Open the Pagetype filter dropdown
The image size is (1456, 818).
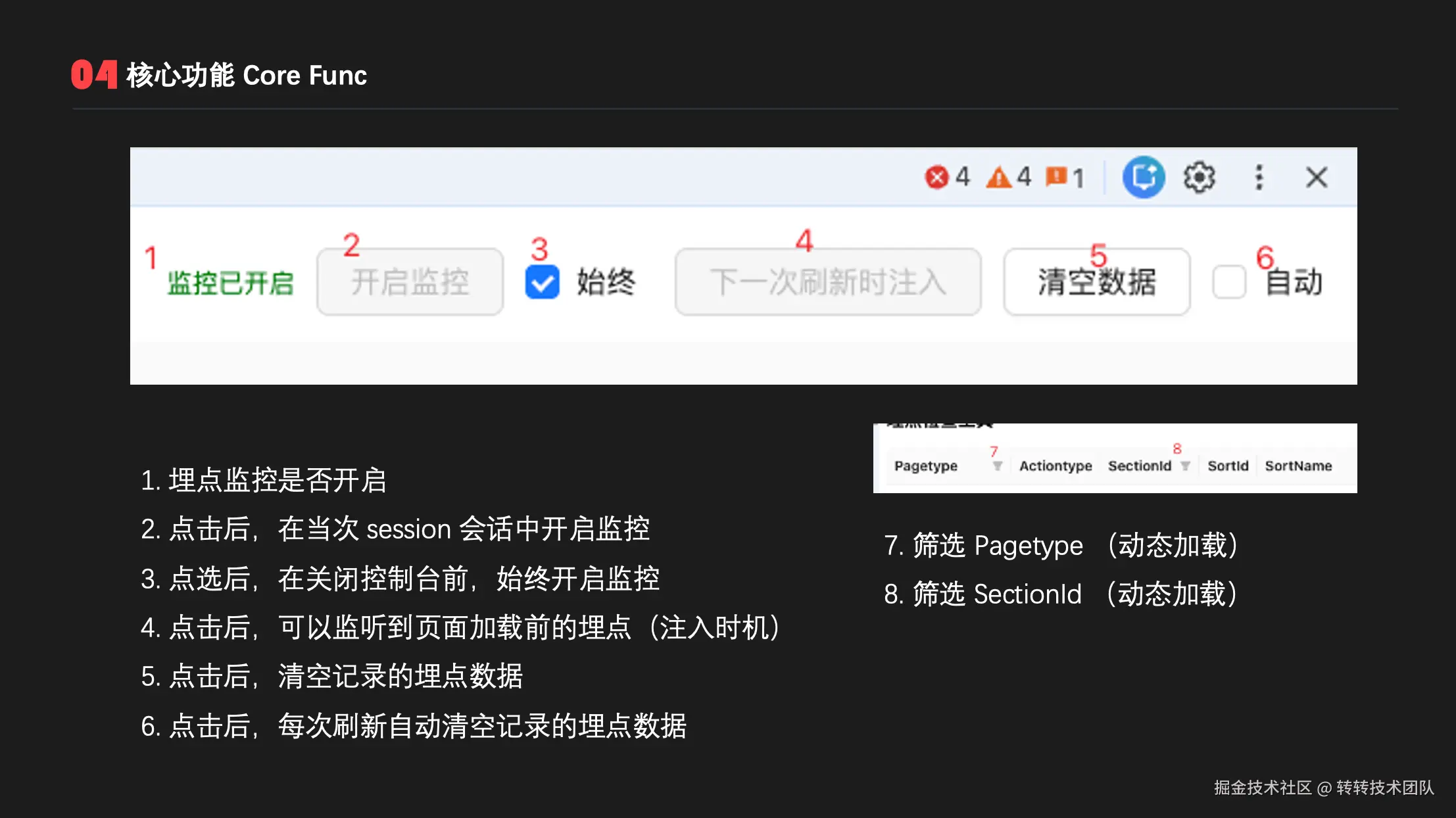tap(998, 466)
